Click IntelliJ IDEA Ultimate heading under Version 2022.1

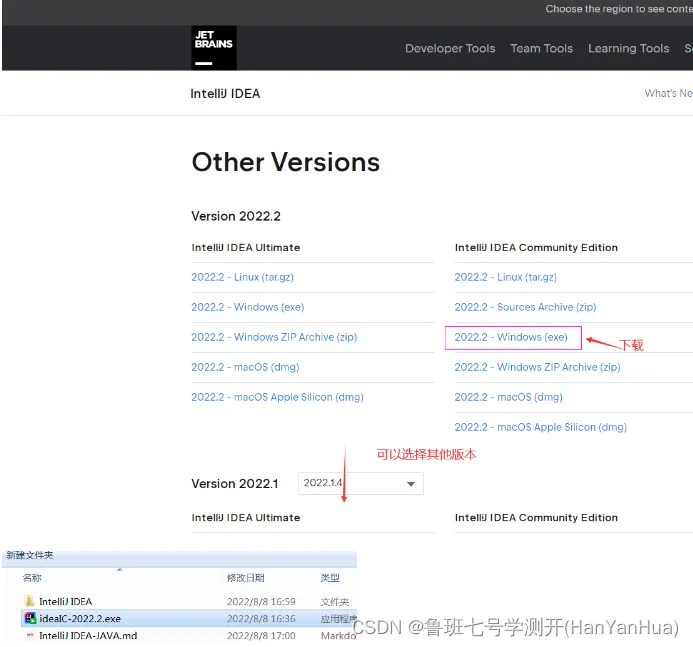(246, 518)
